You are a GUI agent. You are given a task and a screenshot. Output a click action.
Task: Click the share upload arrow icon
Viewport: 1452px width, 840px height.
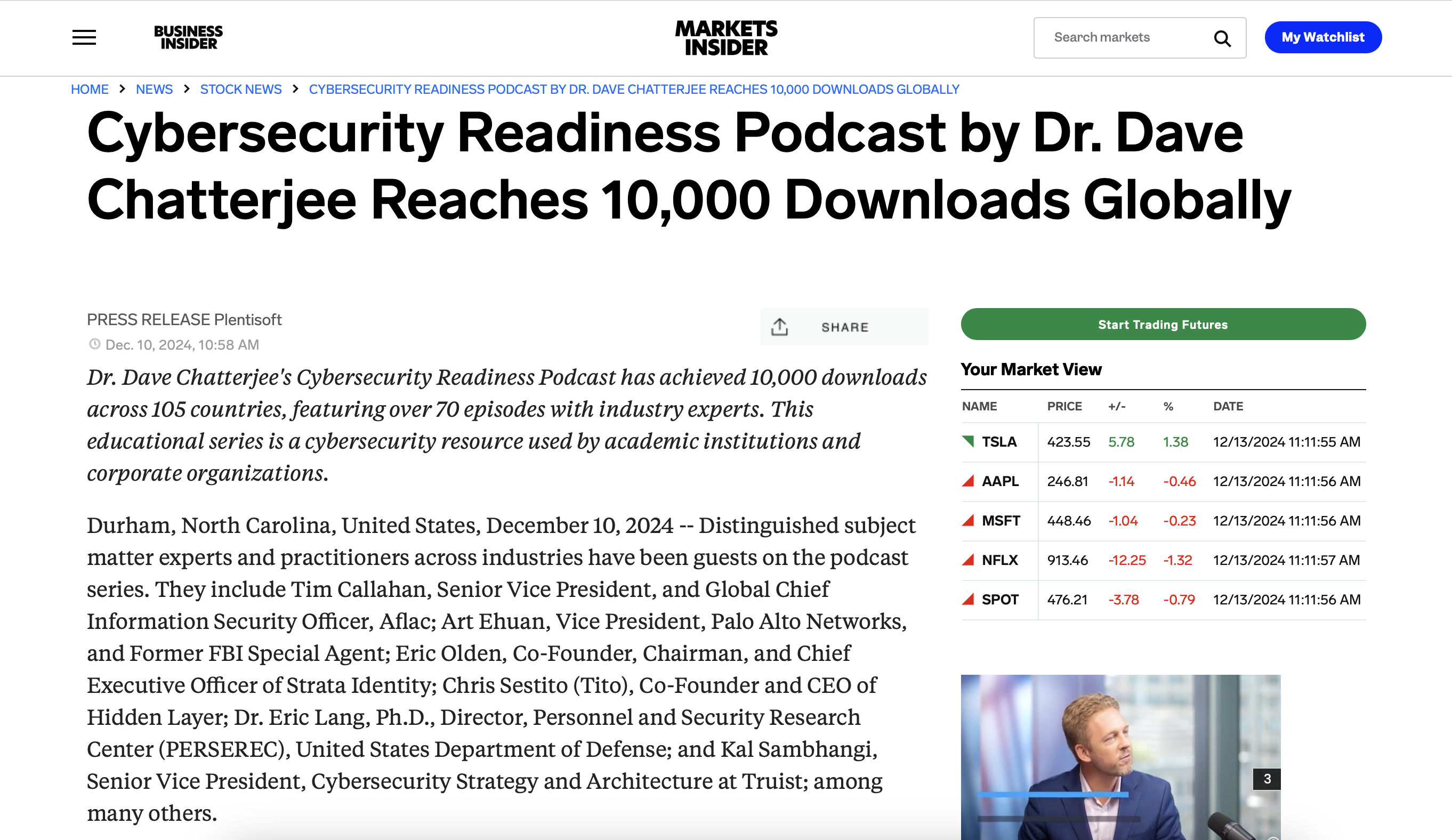(780, 327)
